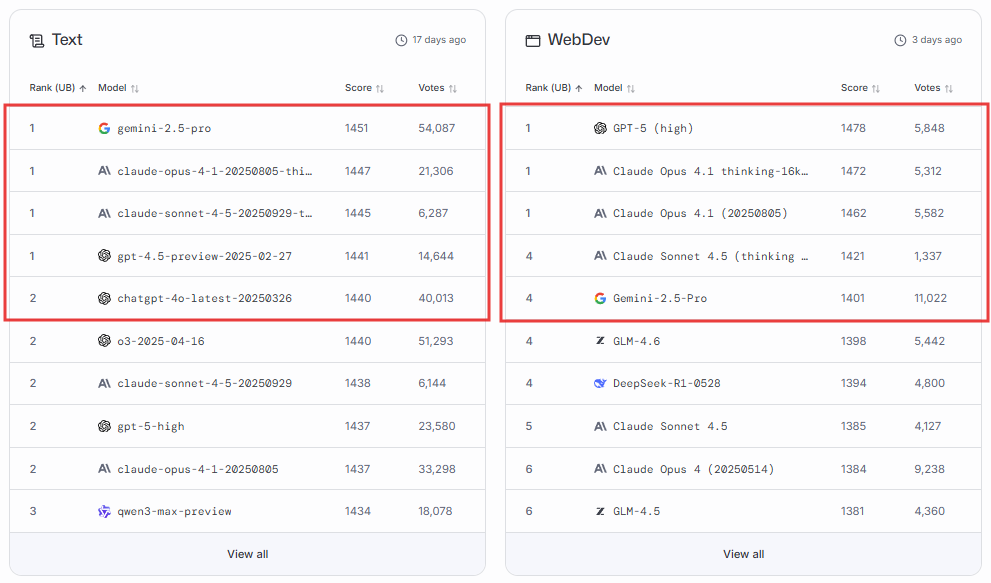Image resolution: width=991 pixels, height=583 pixels.
Task: Click Anthropic logo beside claude-sonnet-4-5-20250929-t…
Action: tap(104, 213)
